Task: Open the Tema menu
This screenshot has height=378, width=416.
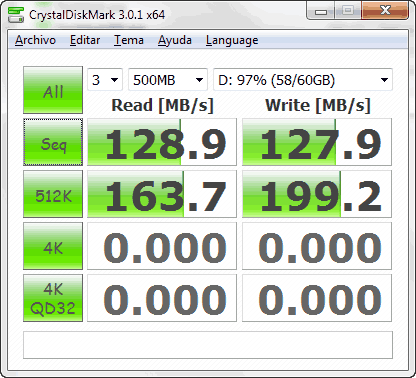Action: point(129,40)
